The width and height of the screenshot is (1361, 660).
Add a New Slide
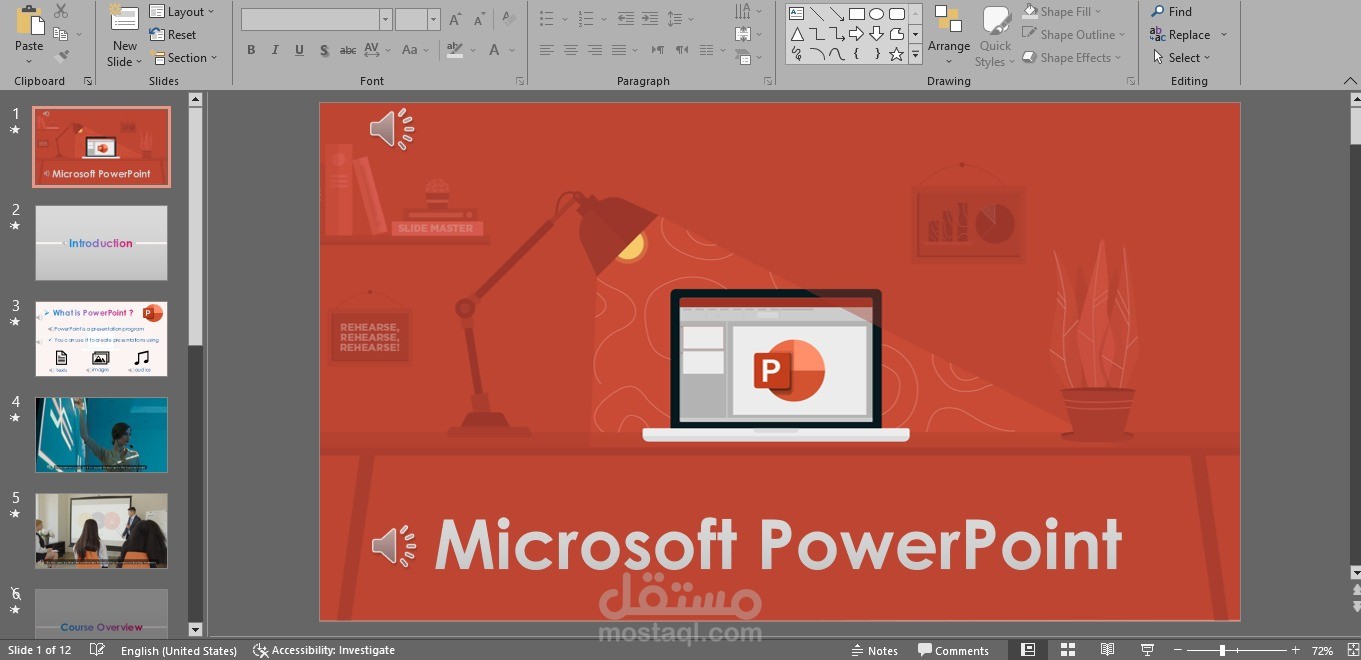[124, 35]
